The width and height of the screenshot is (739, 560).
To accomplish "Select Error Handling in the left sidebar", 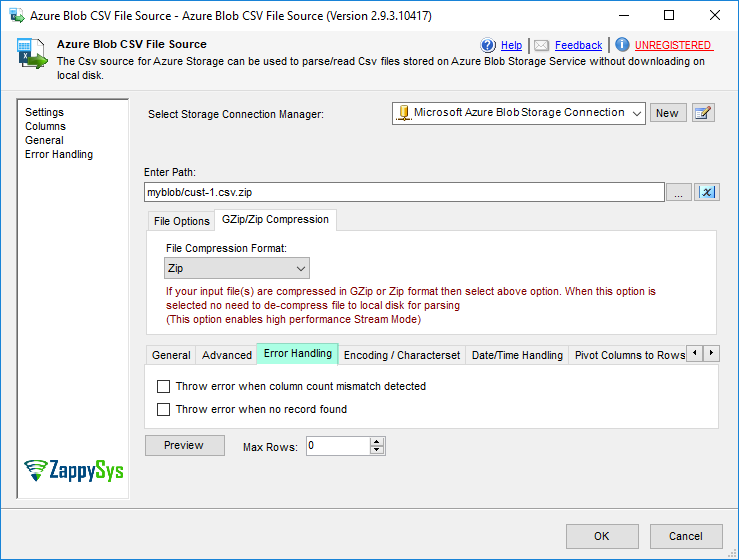I will (59, 154).
